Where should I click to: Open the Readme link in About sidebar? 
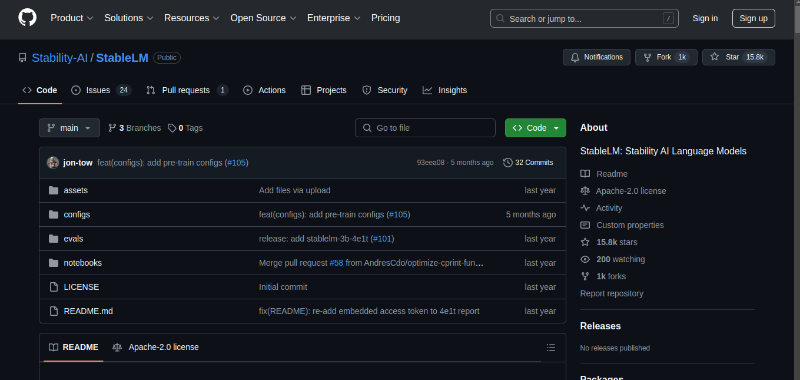[604, 174]
